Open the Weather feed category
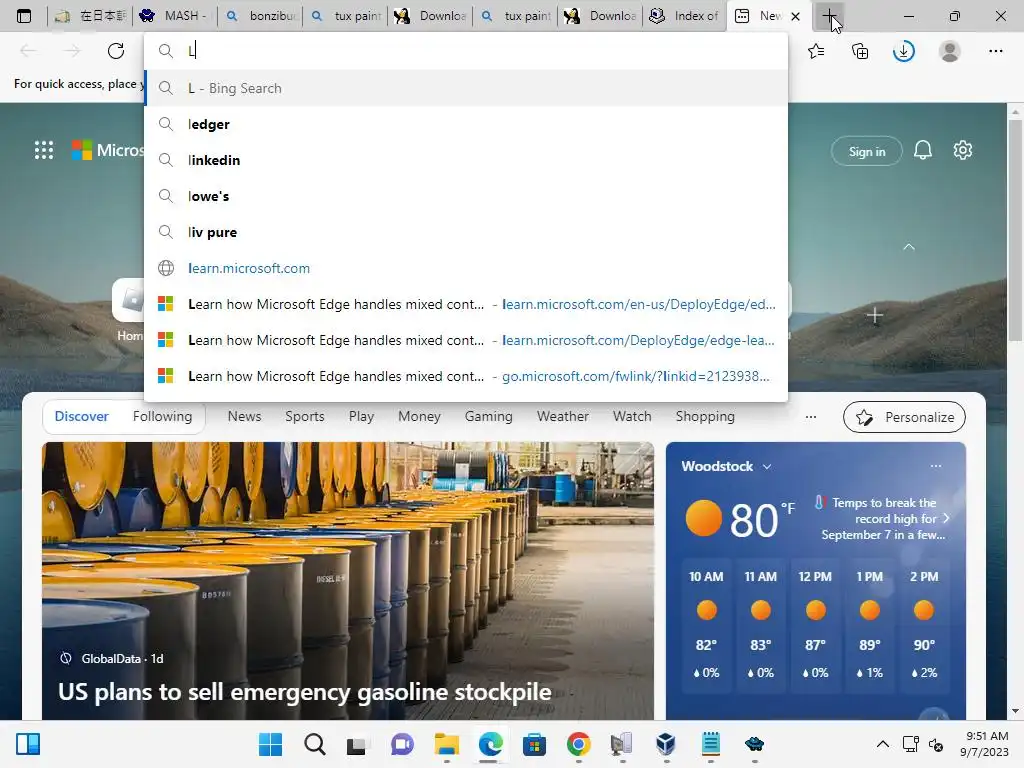Viewport: 1024px width, 768px height. 562,417
